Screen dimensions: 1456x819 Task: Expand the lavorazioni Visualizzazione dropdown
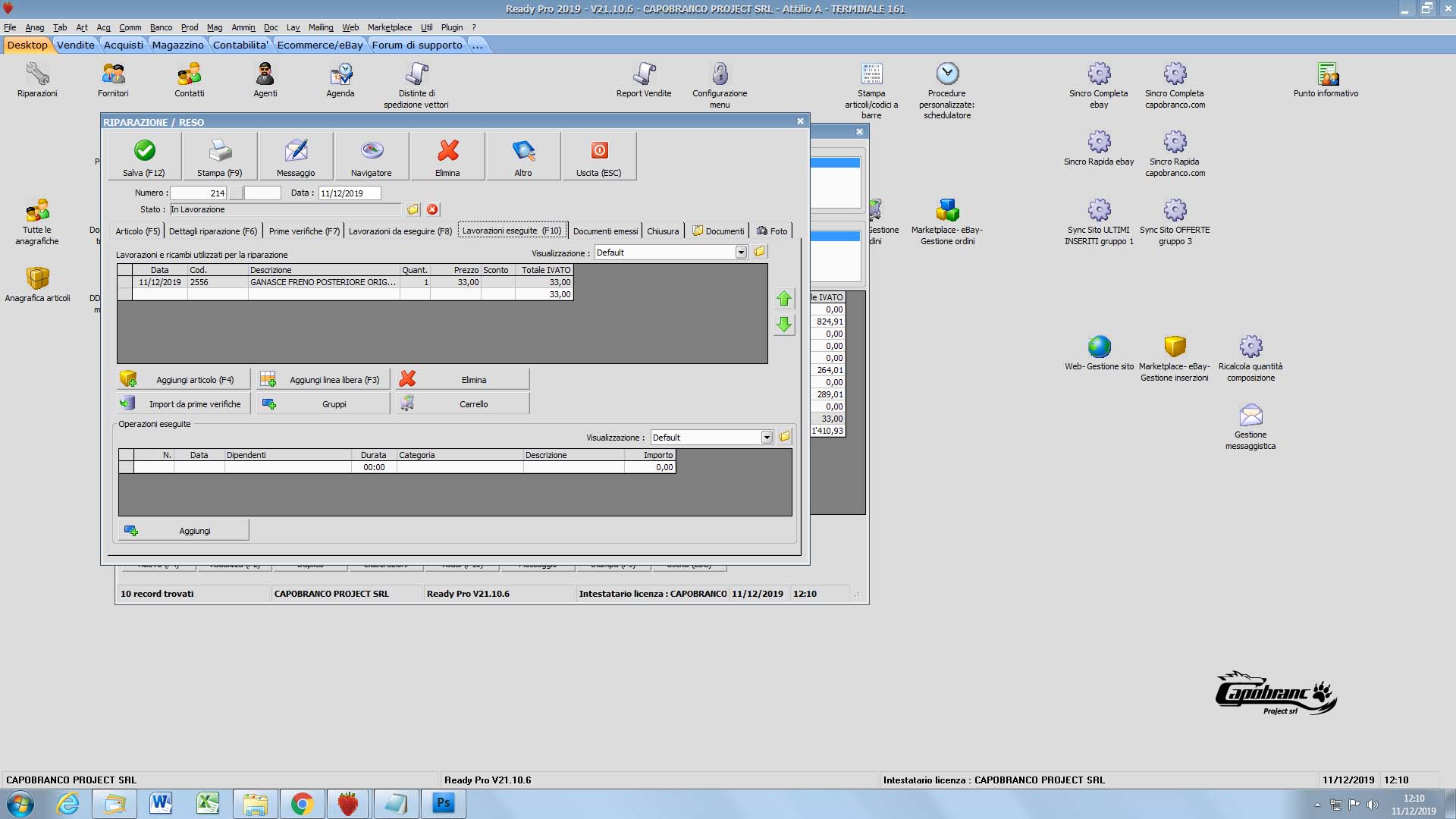(x=741, y=253)
